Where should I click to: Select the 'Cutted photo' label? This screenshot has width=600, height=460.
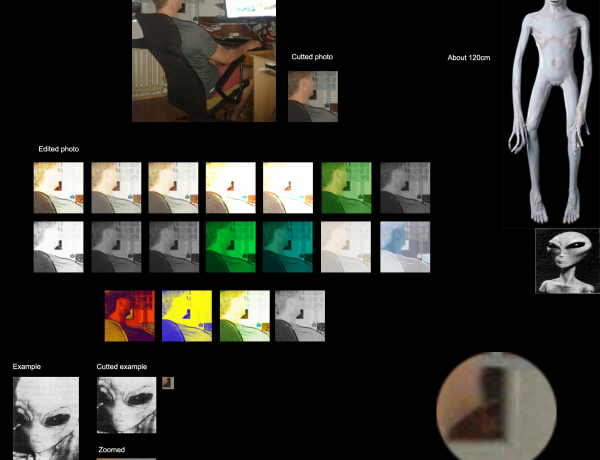point(312,57)
